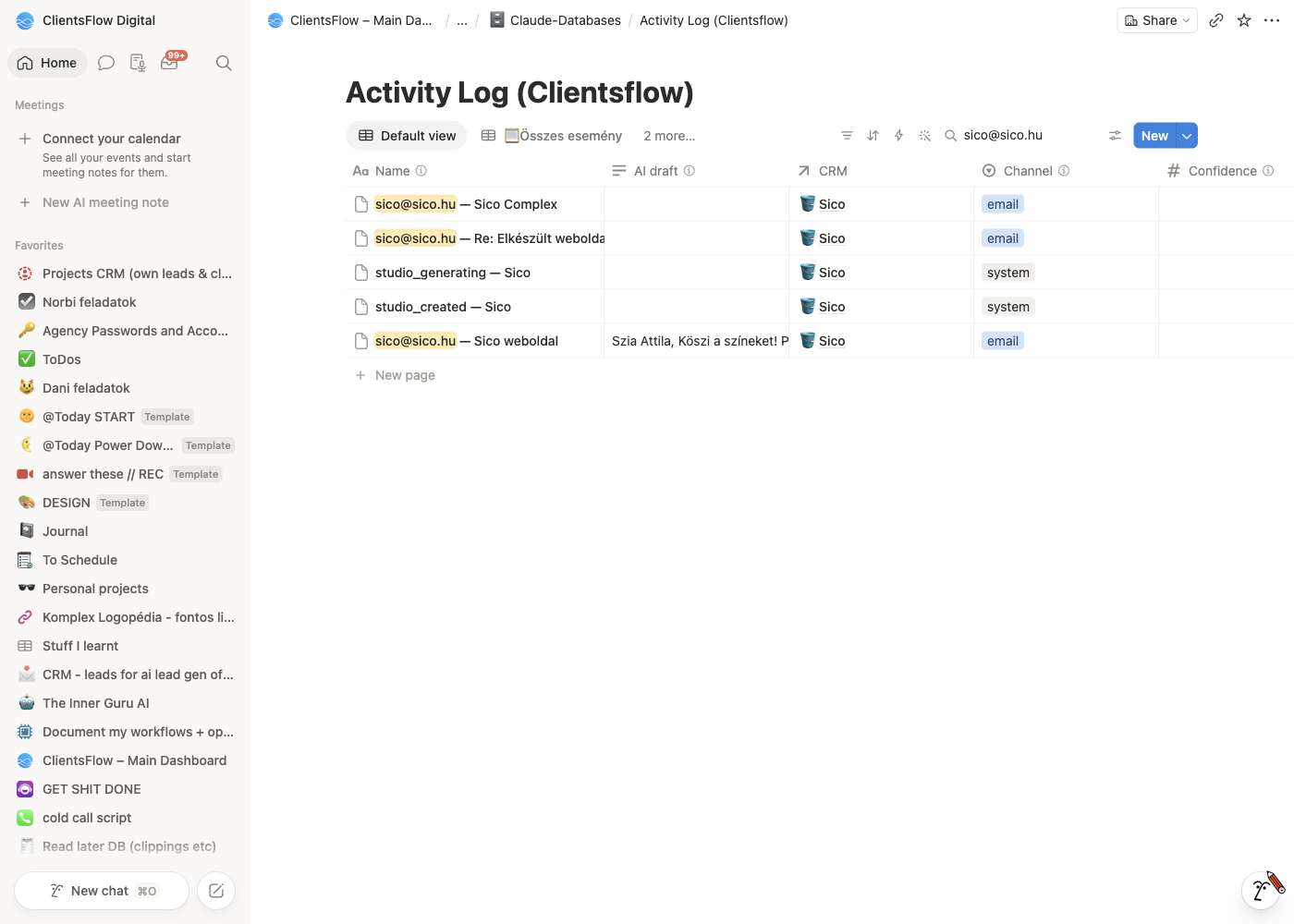Open row sico@sico.hu — Sico Complex

466,204
